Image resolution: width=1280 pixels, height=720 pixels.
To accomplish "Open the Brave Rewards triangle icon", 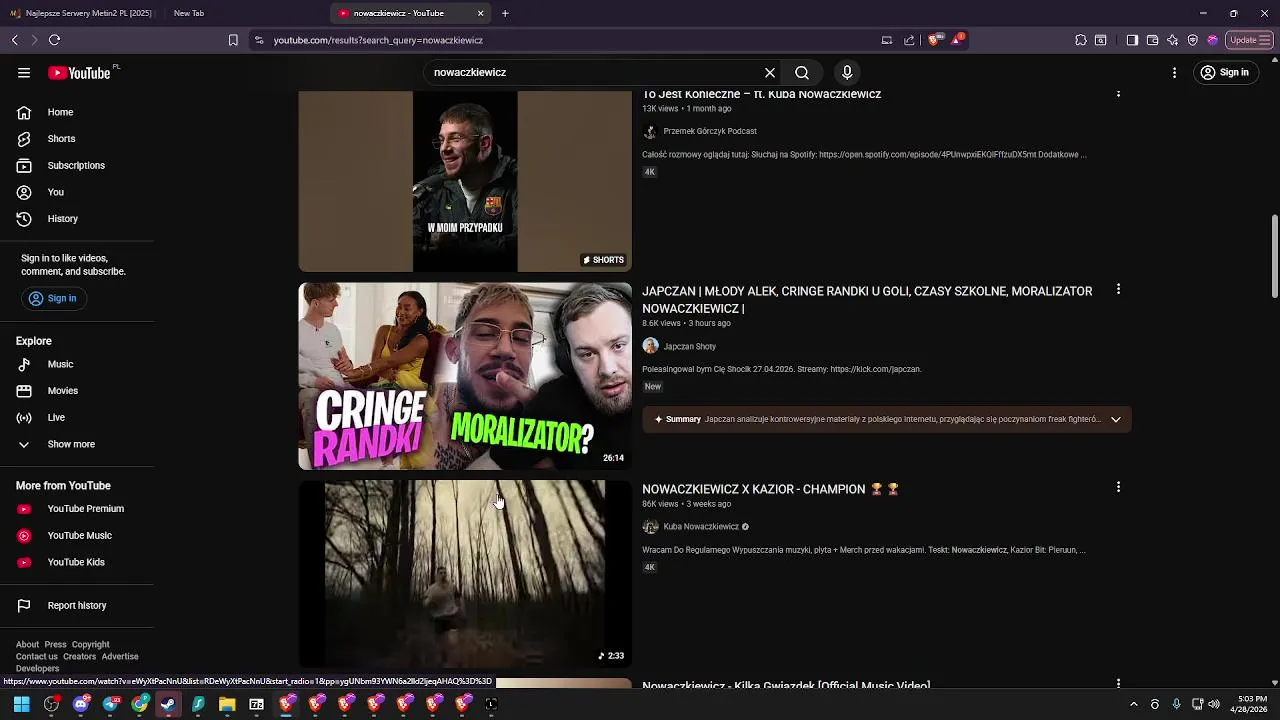I will (957, 40).
